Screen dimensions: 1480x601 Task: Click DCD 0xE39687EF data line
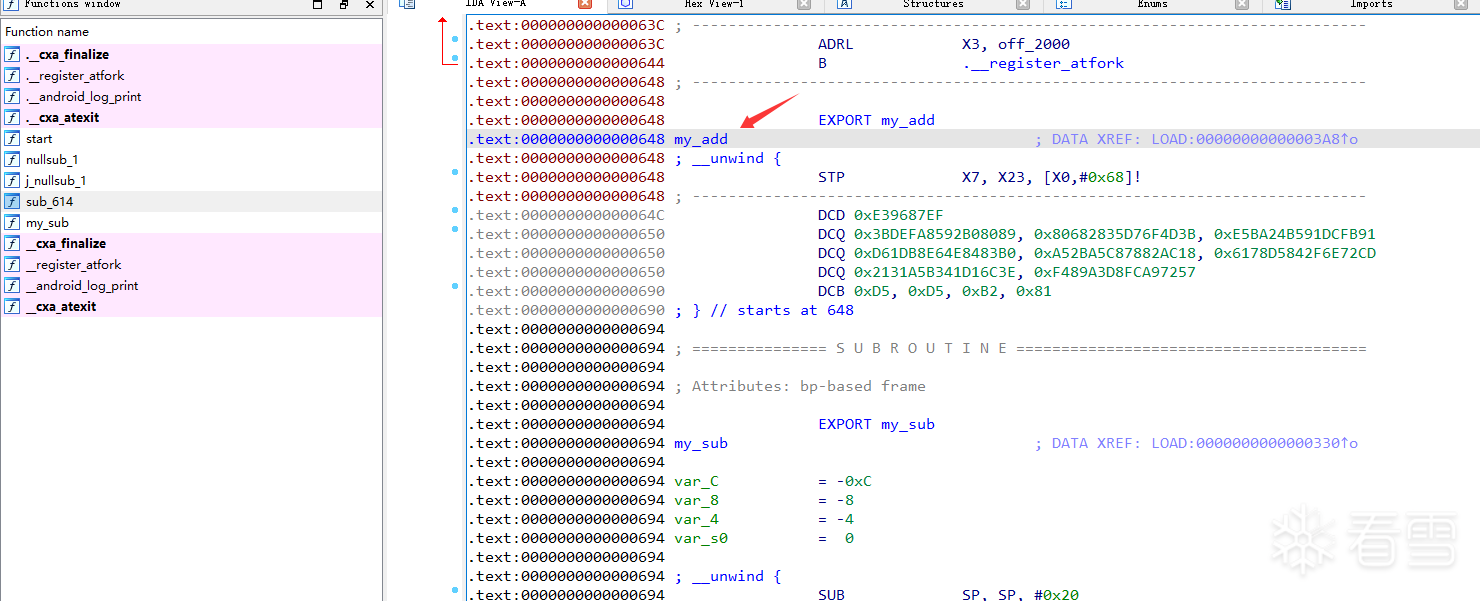(x=880, y=215)
